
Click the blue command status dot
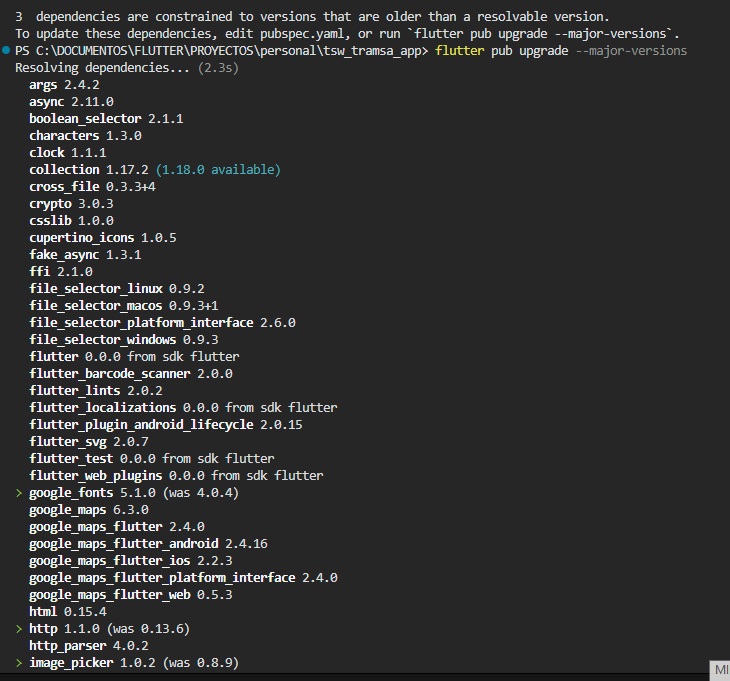(7, 50)
